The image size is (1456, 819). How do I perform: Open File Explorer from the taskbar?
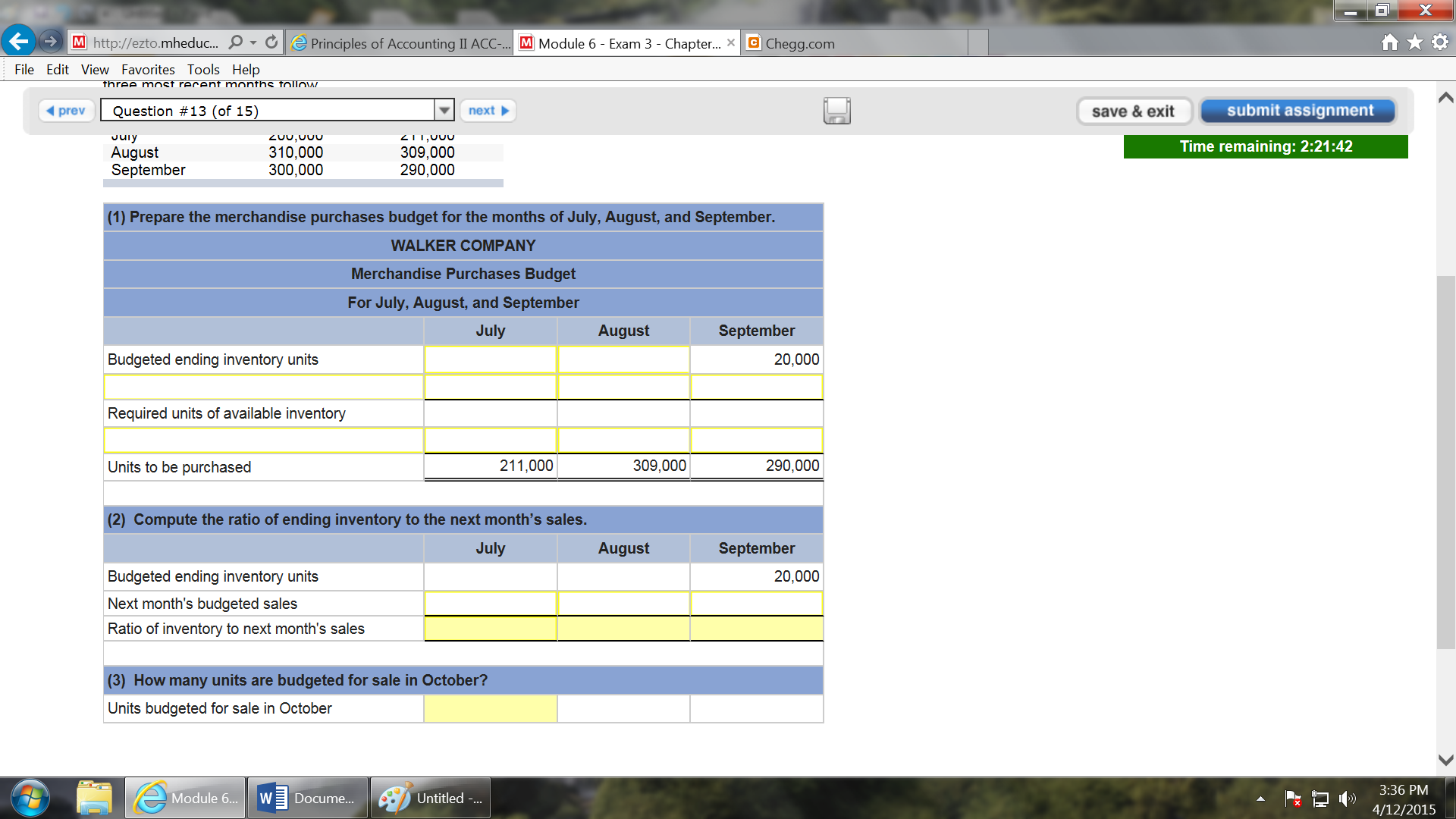pyautogui.click(x=94, y=798)
